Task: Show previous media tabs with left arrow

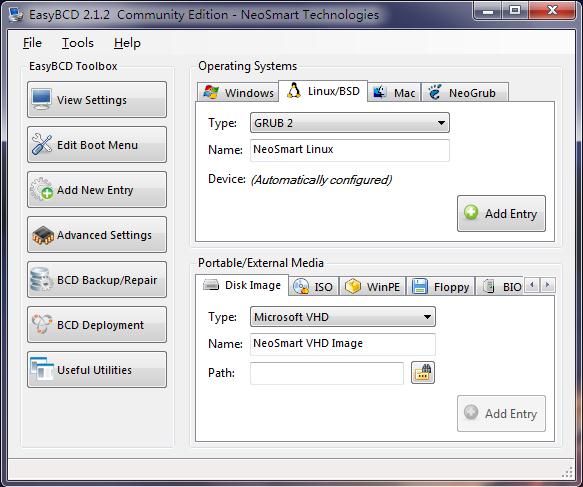Action: pos(532,285)
